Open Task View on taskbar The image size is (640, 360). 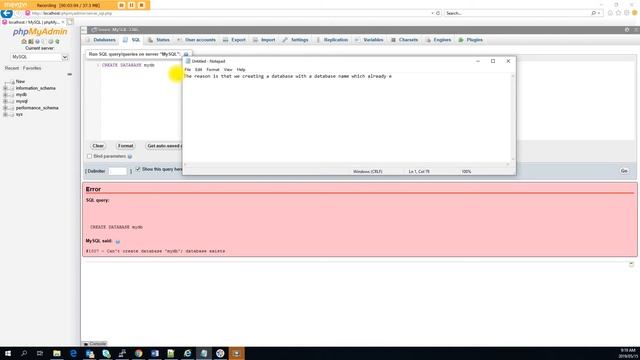point(40,353)
